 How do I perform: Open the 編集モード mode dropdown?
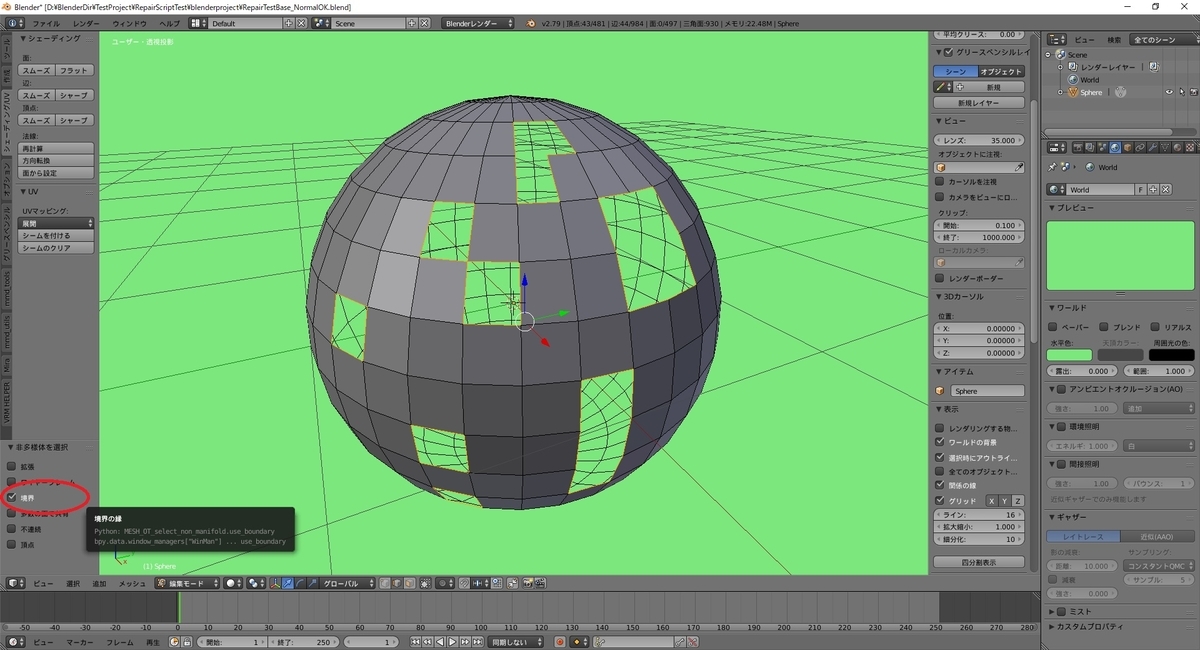pyautogui.click(x=187, y=582)
